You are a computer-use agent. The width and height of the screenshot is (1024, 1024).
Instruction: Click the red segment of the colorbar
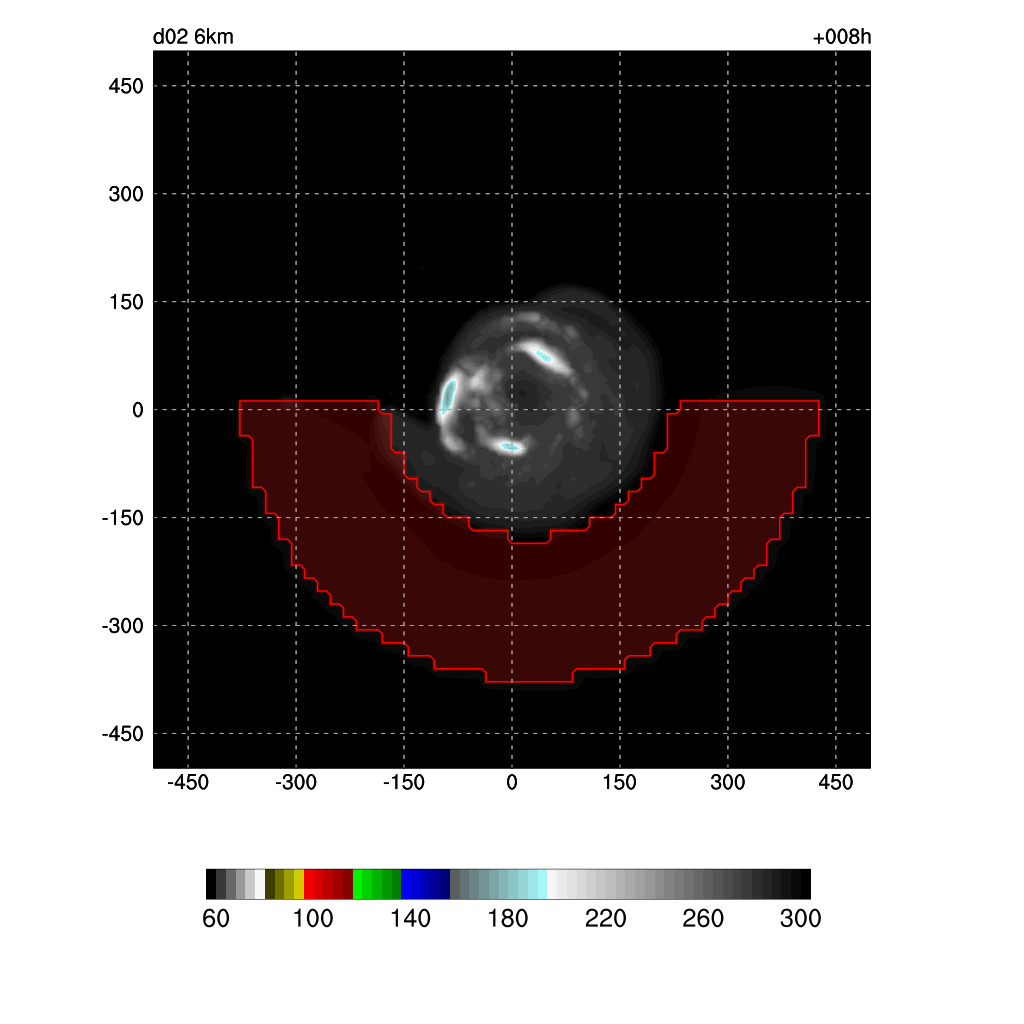point(328,884)
